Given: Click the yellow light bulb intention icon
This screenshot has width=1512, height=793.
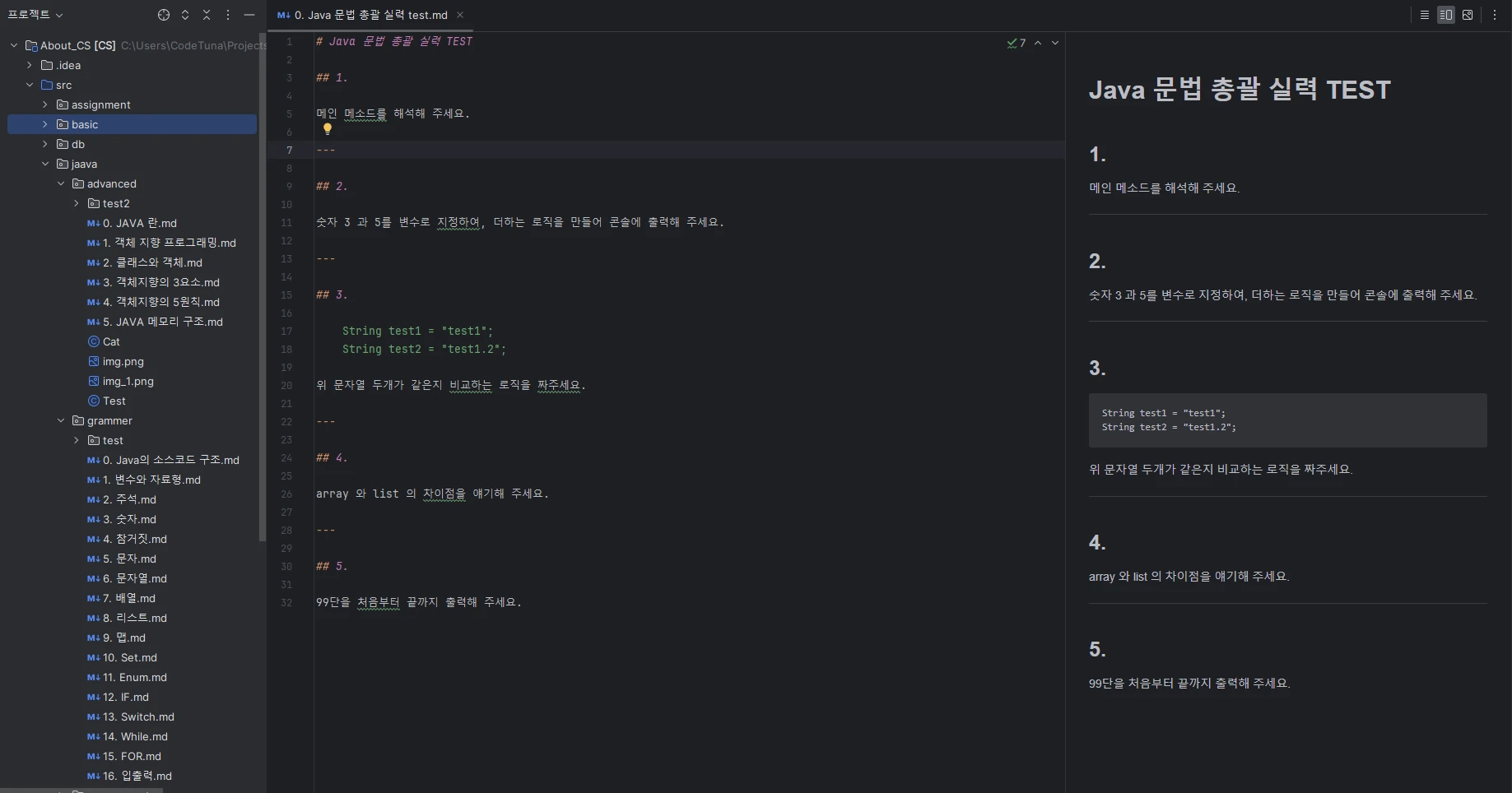Looking at the screenshot, I should pyautogui.click(x=328, y=129).
